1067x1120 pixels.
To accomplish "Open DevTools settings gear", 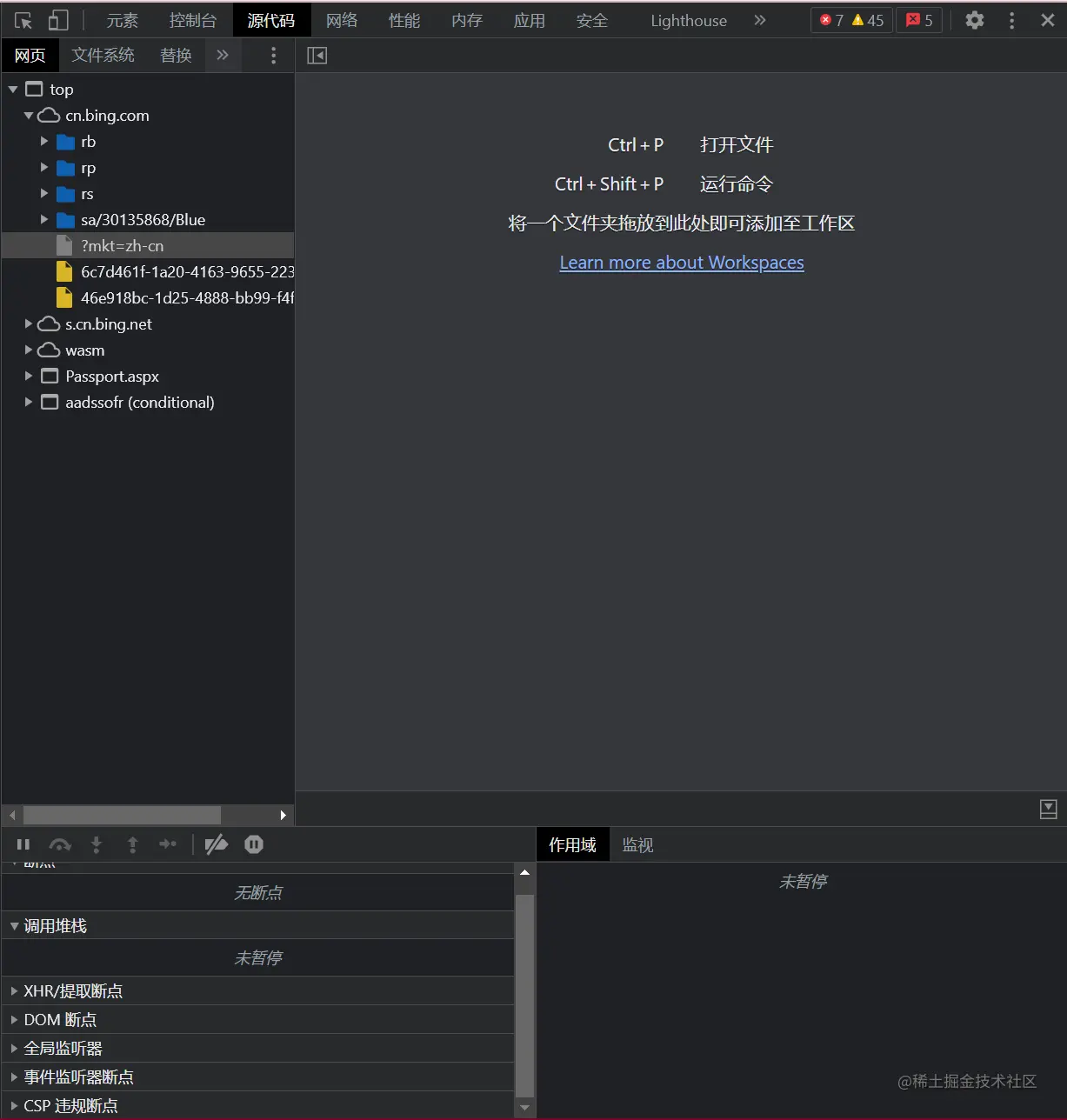I will [x=975, y=20].
